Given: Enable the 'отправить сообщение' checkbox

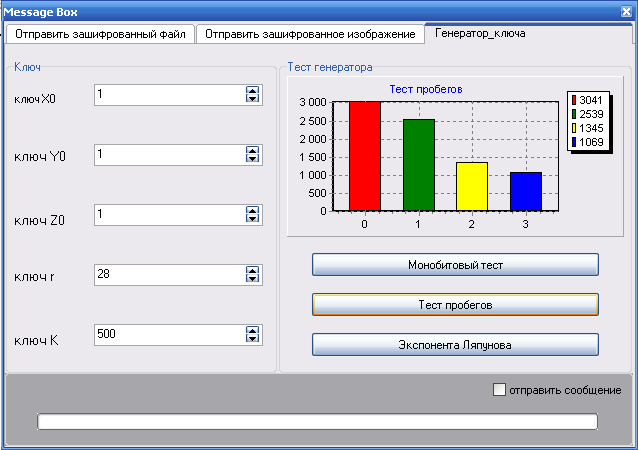Looking at the screenshot, I should (499, 389).
